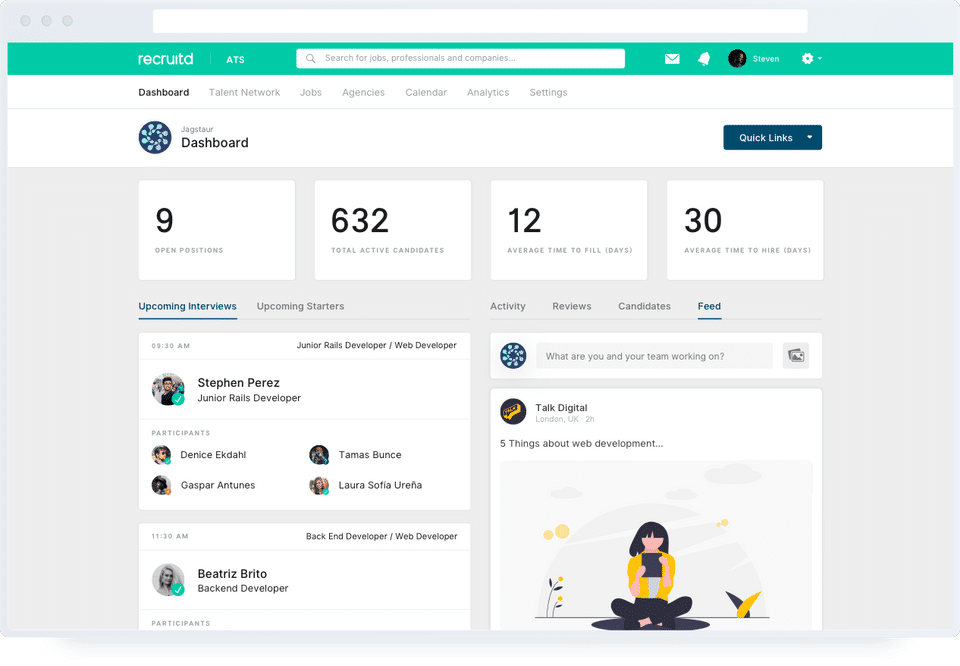
Task: Click the search magnifier icon
Action: coord(311,59)
